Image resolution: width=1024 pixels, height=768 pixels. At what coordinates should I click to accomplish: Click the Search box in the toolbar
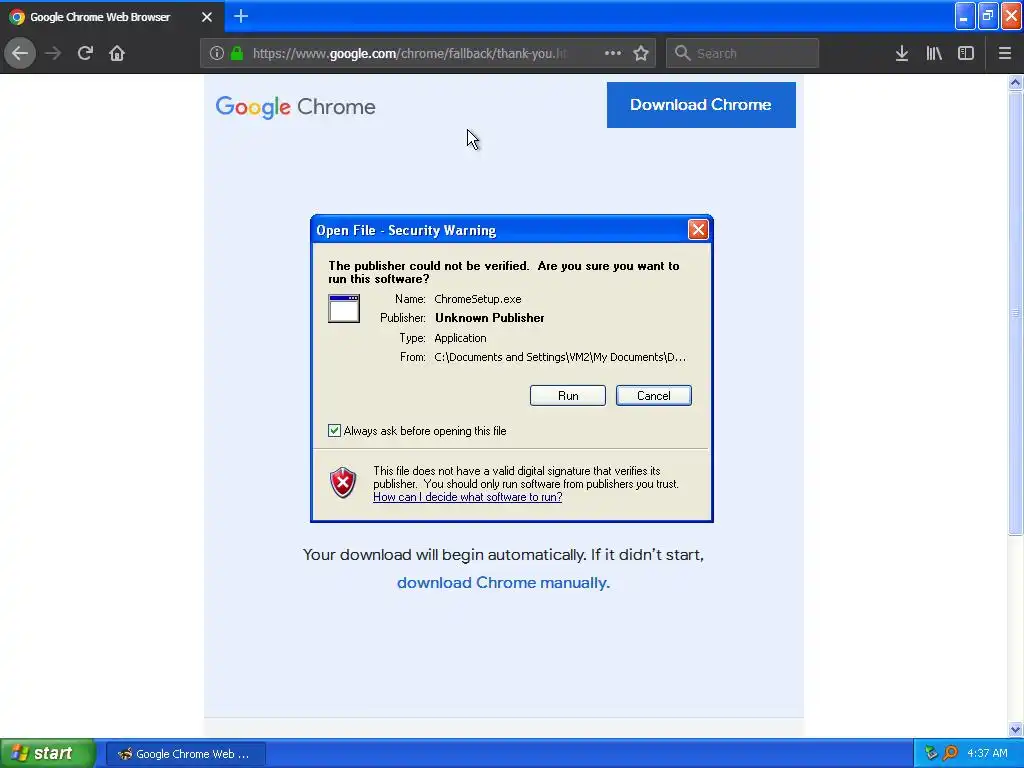(743, 53)
